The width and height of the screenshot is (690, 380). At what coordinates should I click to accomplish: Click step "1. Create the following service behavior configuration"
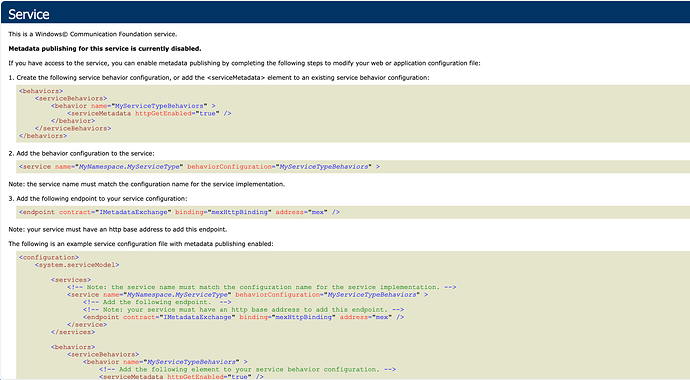coord(219,77)
